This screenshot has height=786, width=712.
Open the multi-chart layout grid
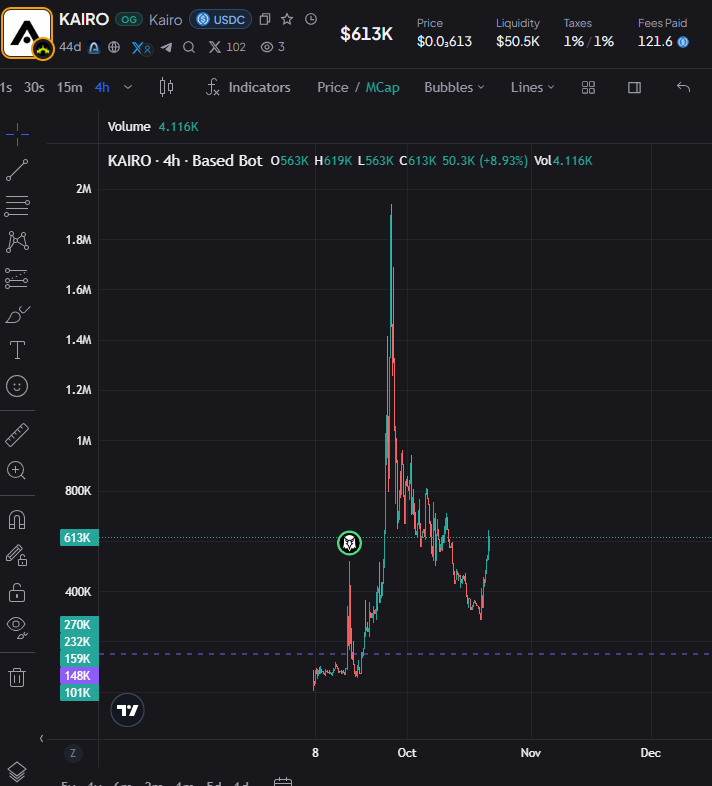[588, 88]
